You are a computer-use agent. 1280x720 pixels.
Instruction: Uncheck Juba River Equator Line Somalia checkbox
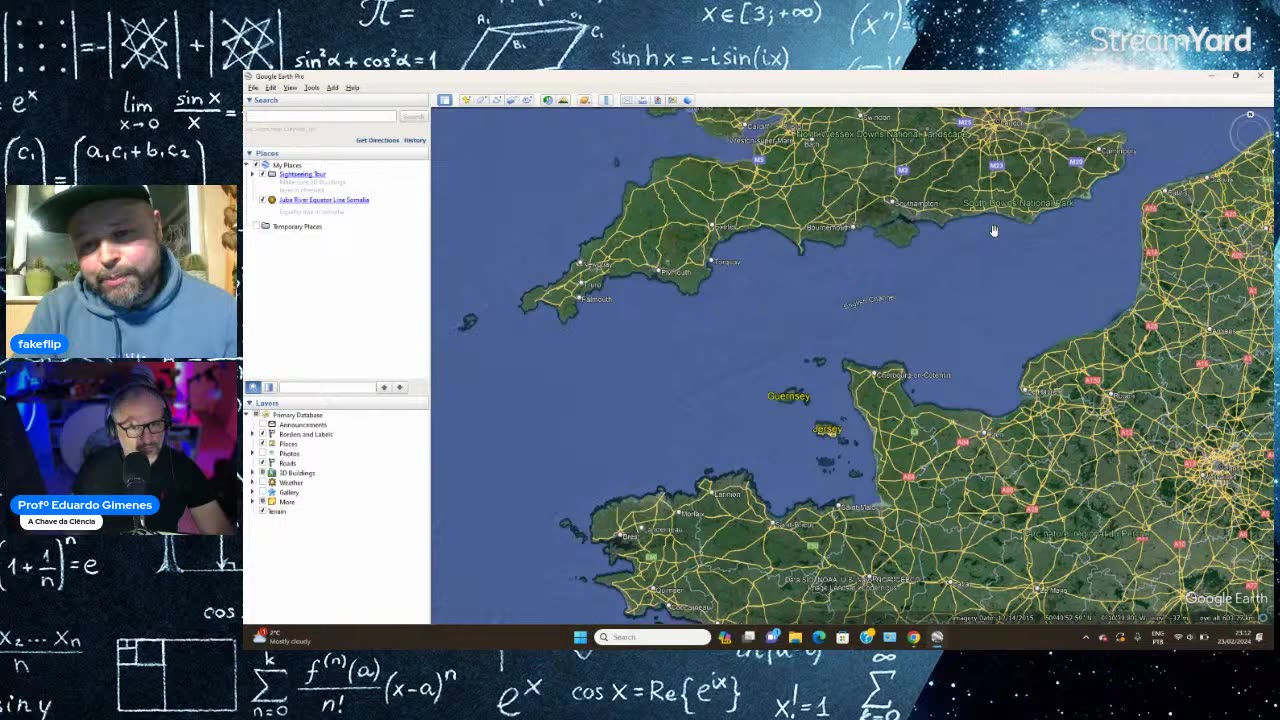point(263,200)
